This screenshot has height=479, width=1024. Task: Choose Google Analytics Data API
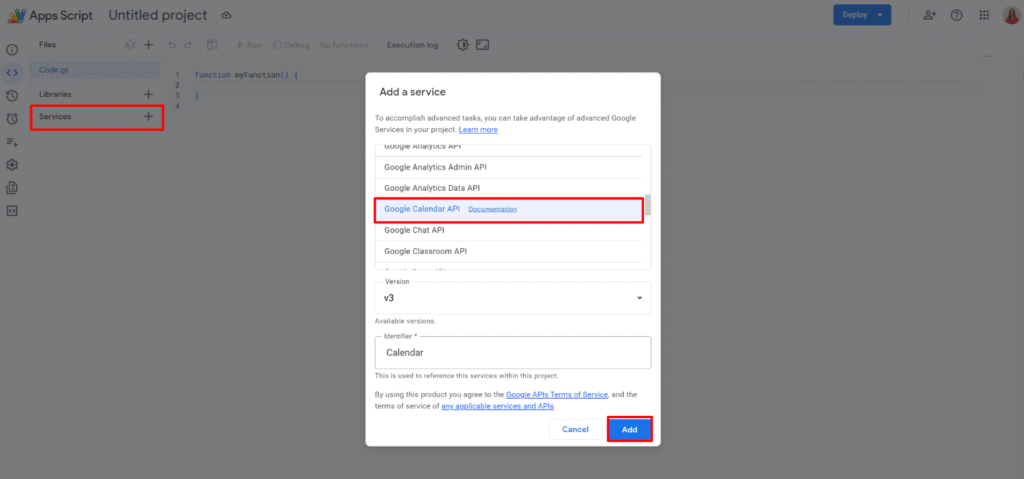(431, 188)
